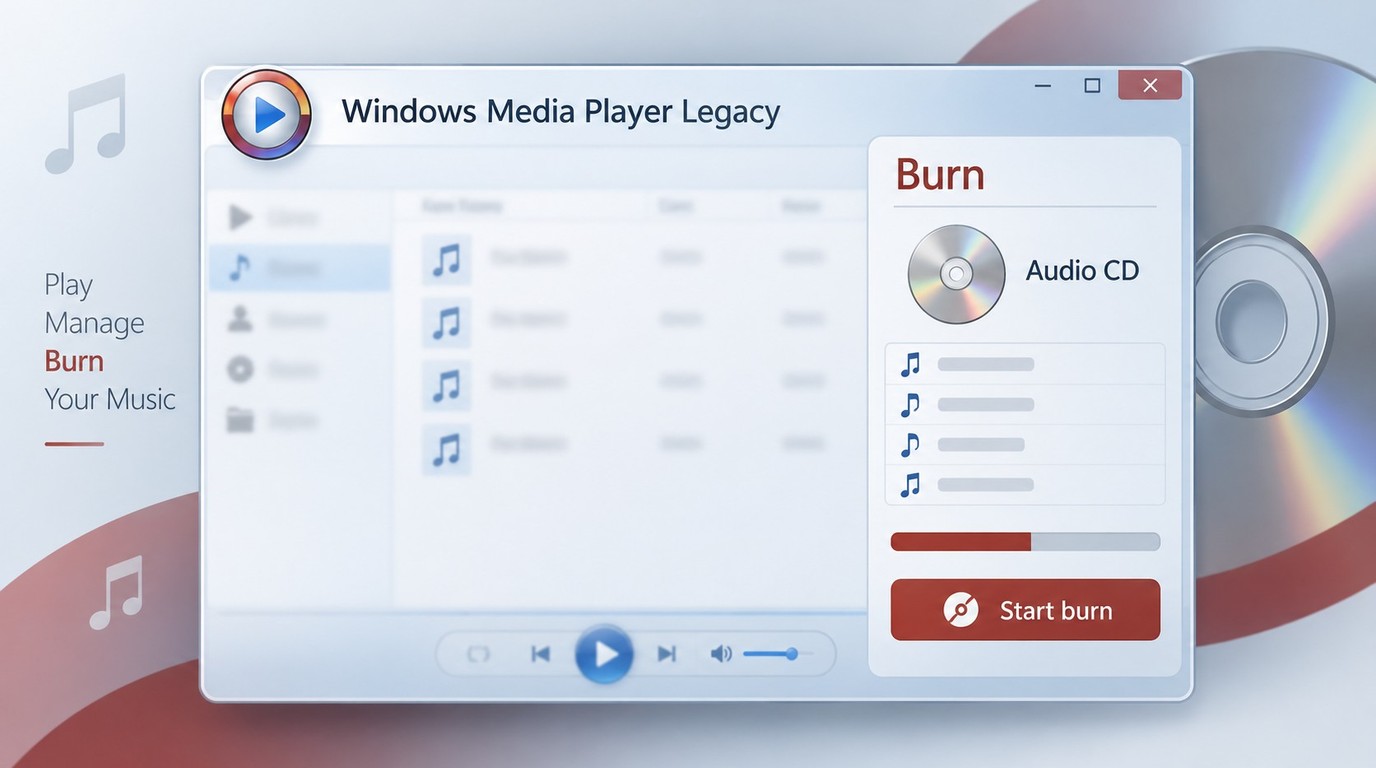The height and width of the screenshot is (768, 1376).
Task: Click the disc icon on the Start burn button
Action: click(961, 610)
